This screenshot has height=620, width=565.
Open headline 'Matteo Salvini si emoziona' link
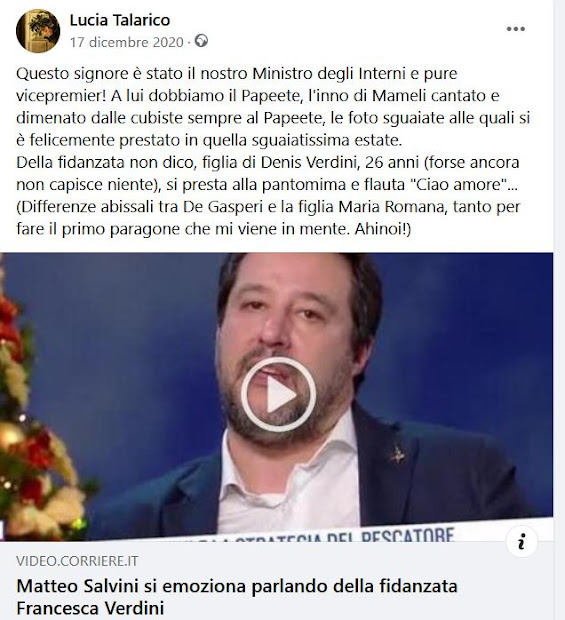[x=237, y=586]
